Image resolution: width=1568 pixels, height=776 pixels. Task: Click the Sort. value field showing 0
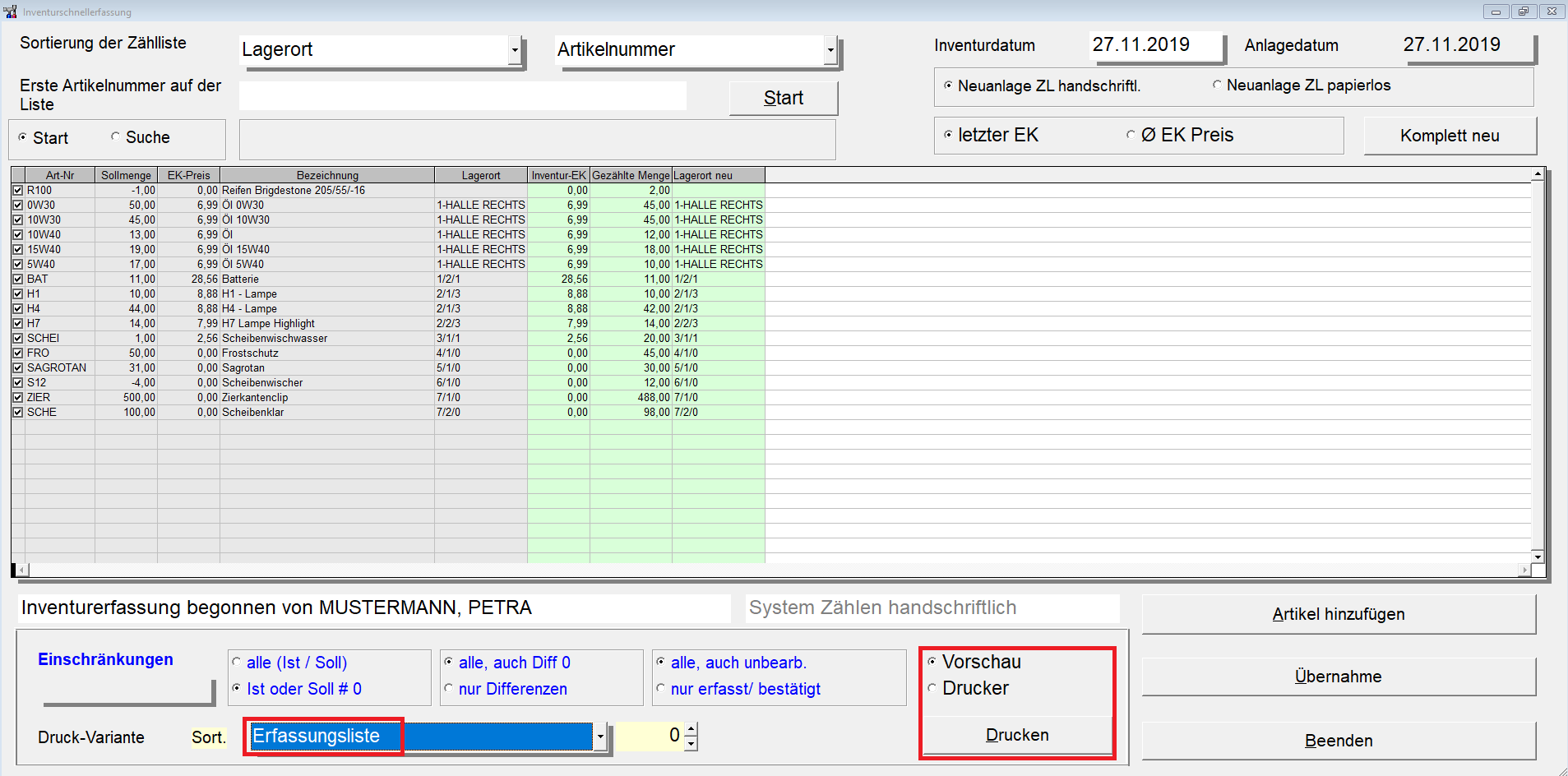coord(650,737)
